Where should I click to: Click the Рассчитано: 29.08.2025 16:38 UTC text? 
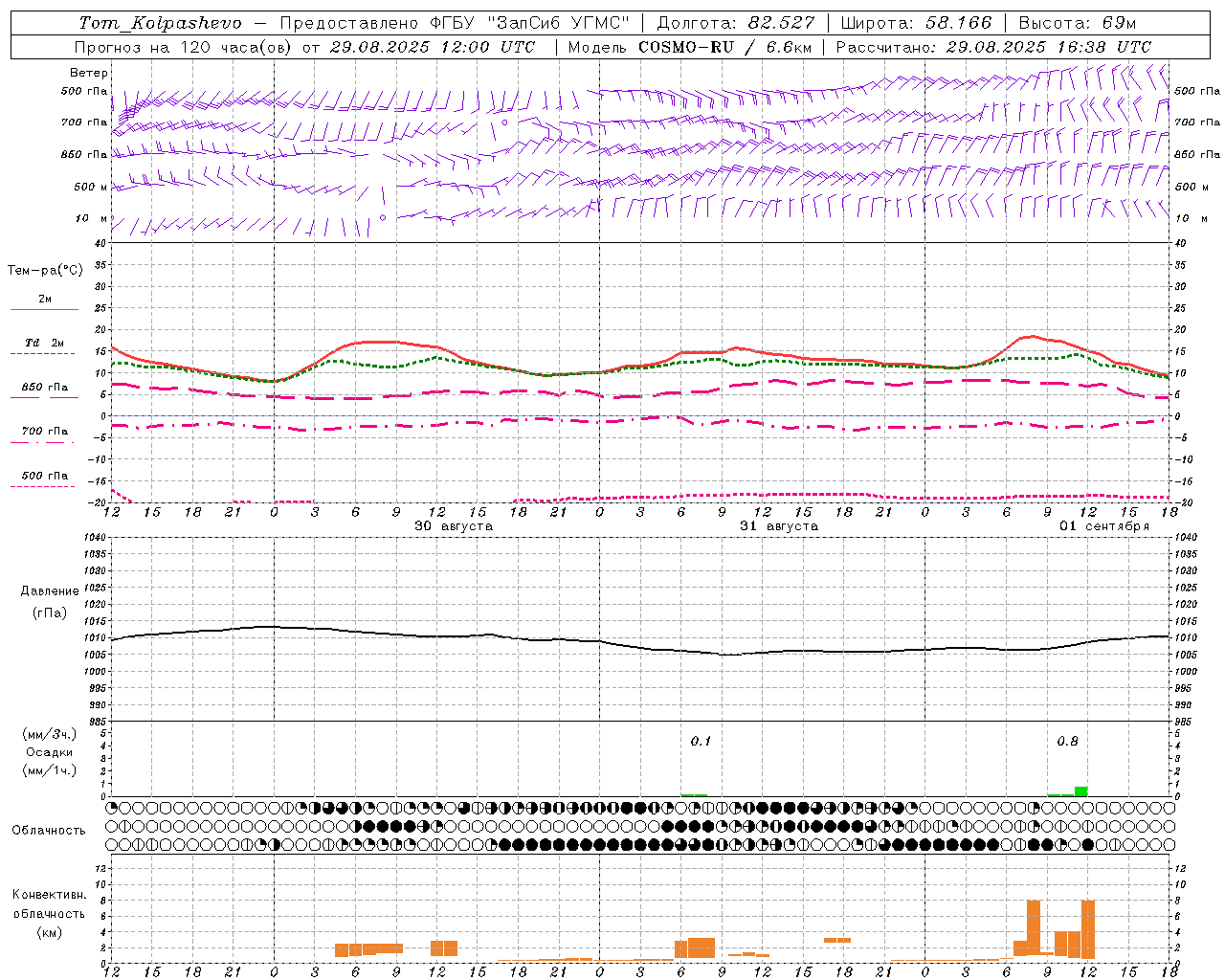[993, 47]
